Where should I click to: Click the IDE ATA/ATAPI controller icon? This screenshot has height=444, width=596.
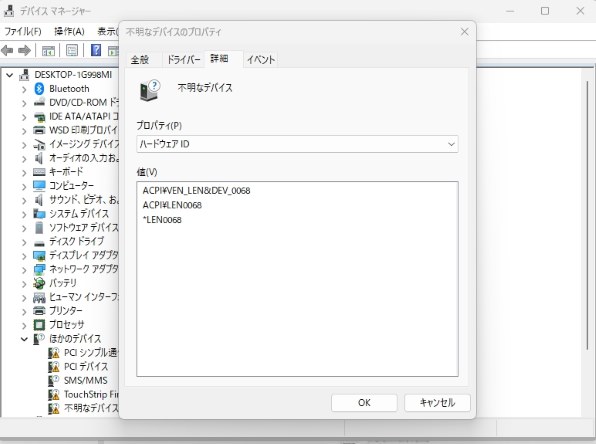point(39,117)
